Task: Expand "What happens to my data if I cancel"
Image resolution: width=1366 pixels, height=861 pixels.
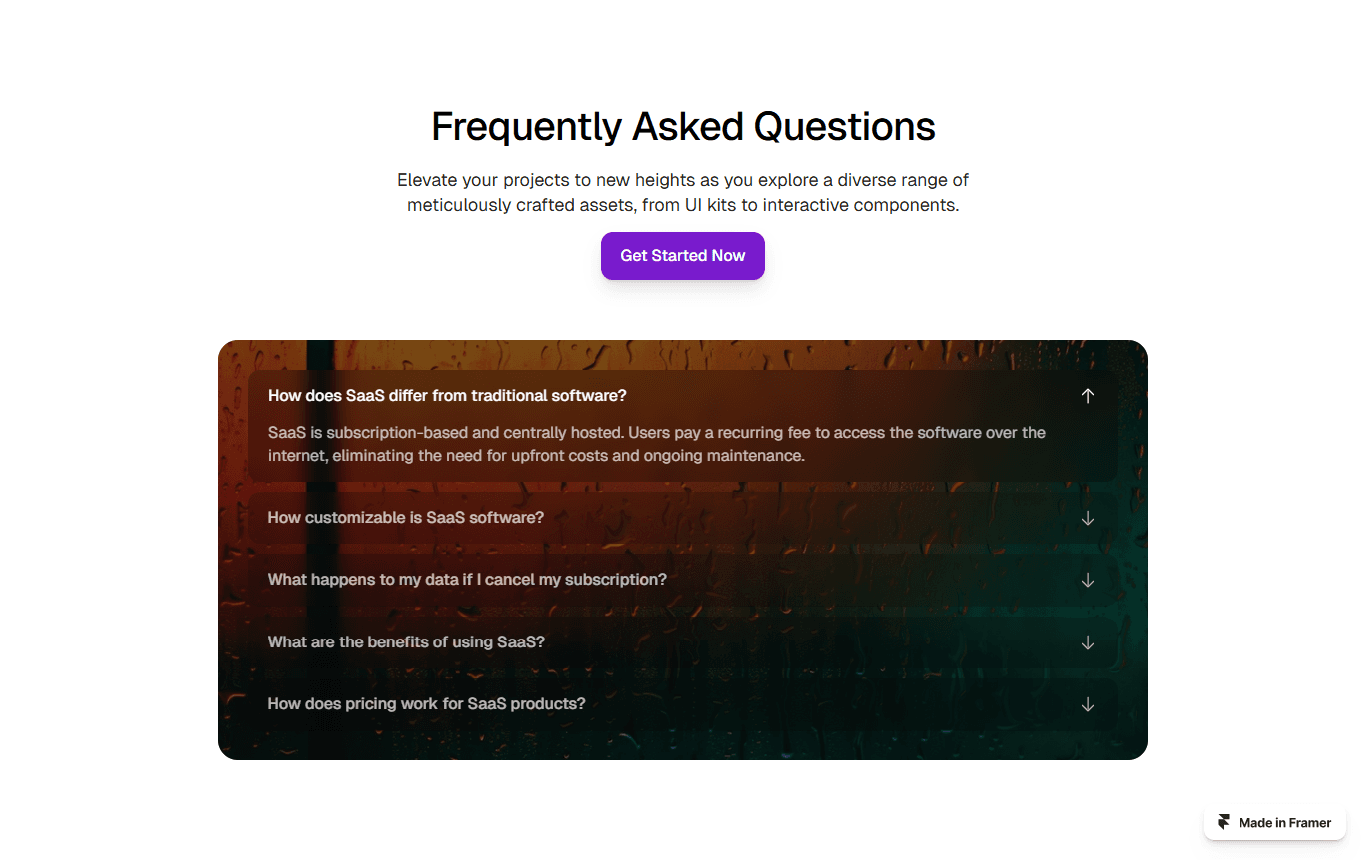Action: pyautogui.click(x=682, y=580)
